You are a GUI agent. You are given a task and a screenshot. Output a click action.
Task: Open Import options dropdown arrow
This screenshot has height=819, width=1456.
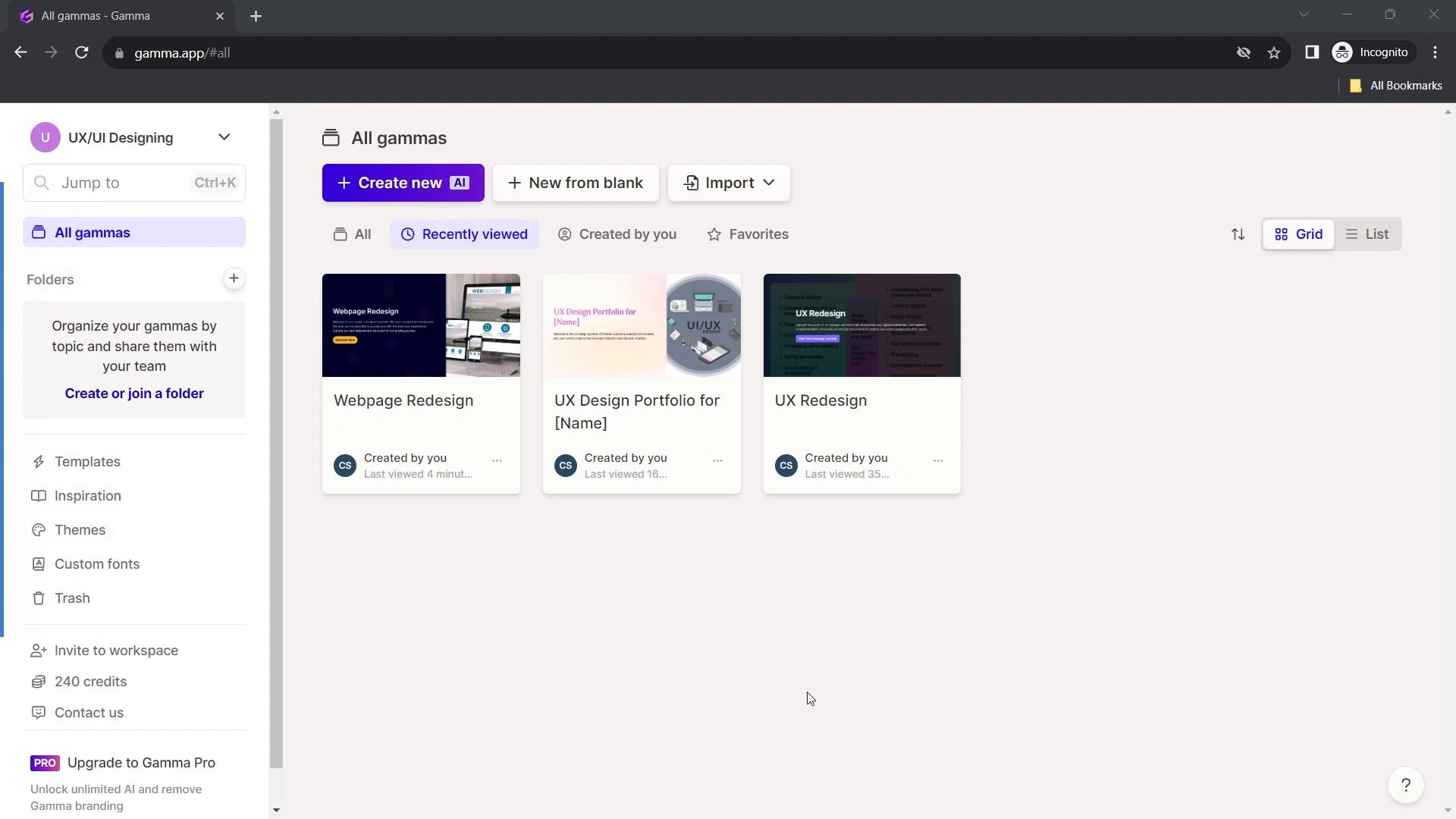click(x=768, y=182)
